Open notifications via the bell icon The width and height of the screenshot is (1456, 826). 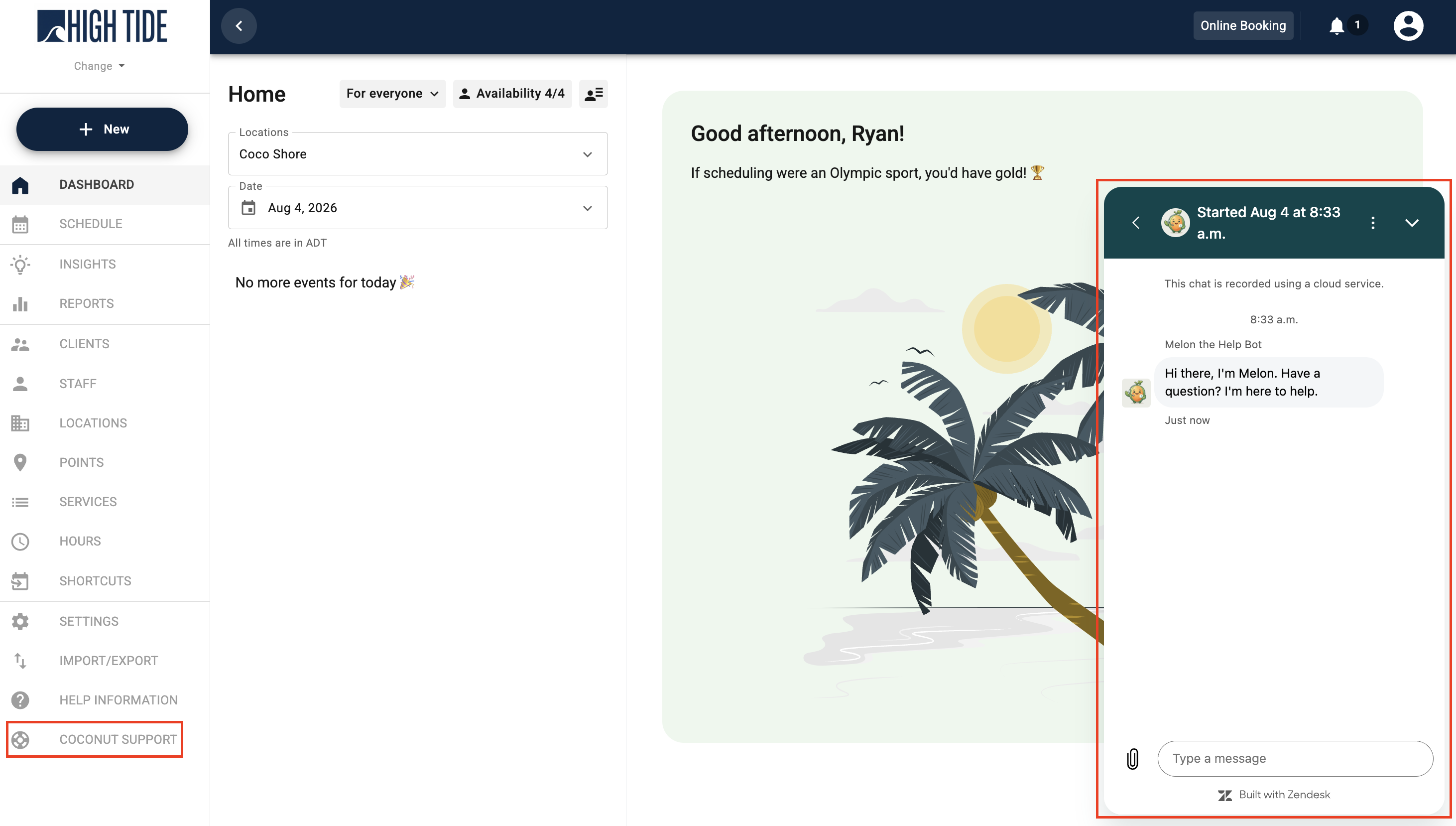click(1336, 25)
